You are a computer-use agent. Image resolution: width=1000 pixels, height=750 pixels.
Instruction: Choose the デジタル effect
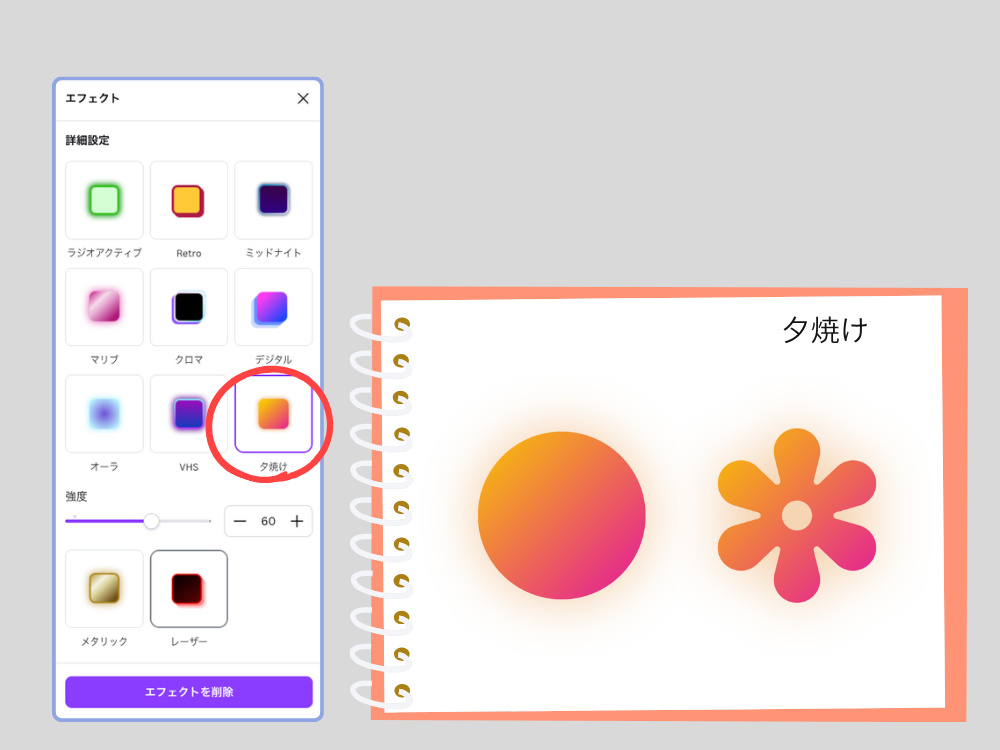(x=274, y=307)
